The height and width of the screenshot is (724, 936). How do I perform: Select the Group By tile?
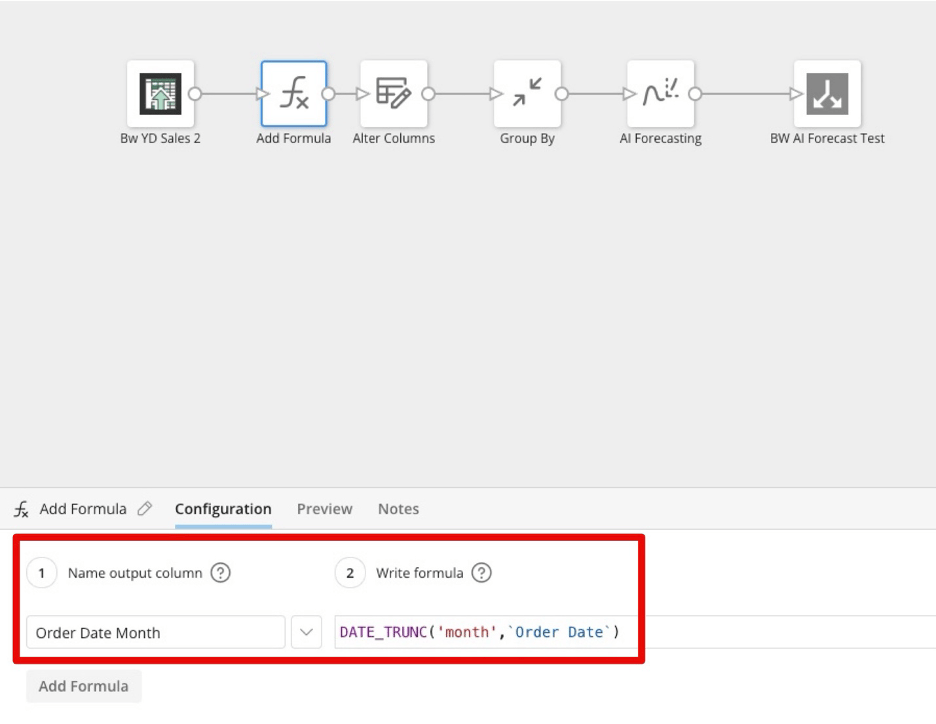coord(527,94)
